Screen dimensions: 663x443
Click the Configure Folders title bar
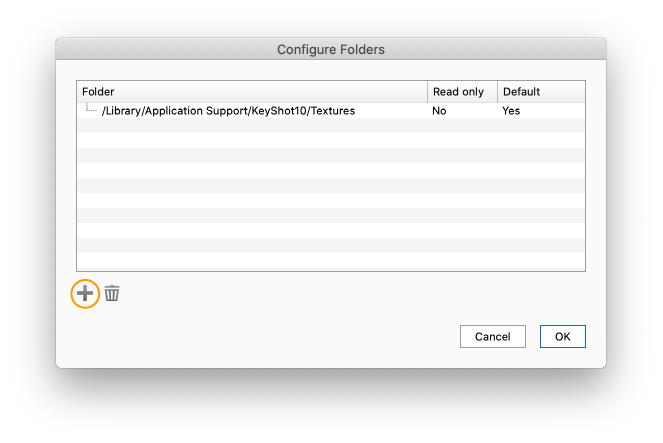pos(331,49)
